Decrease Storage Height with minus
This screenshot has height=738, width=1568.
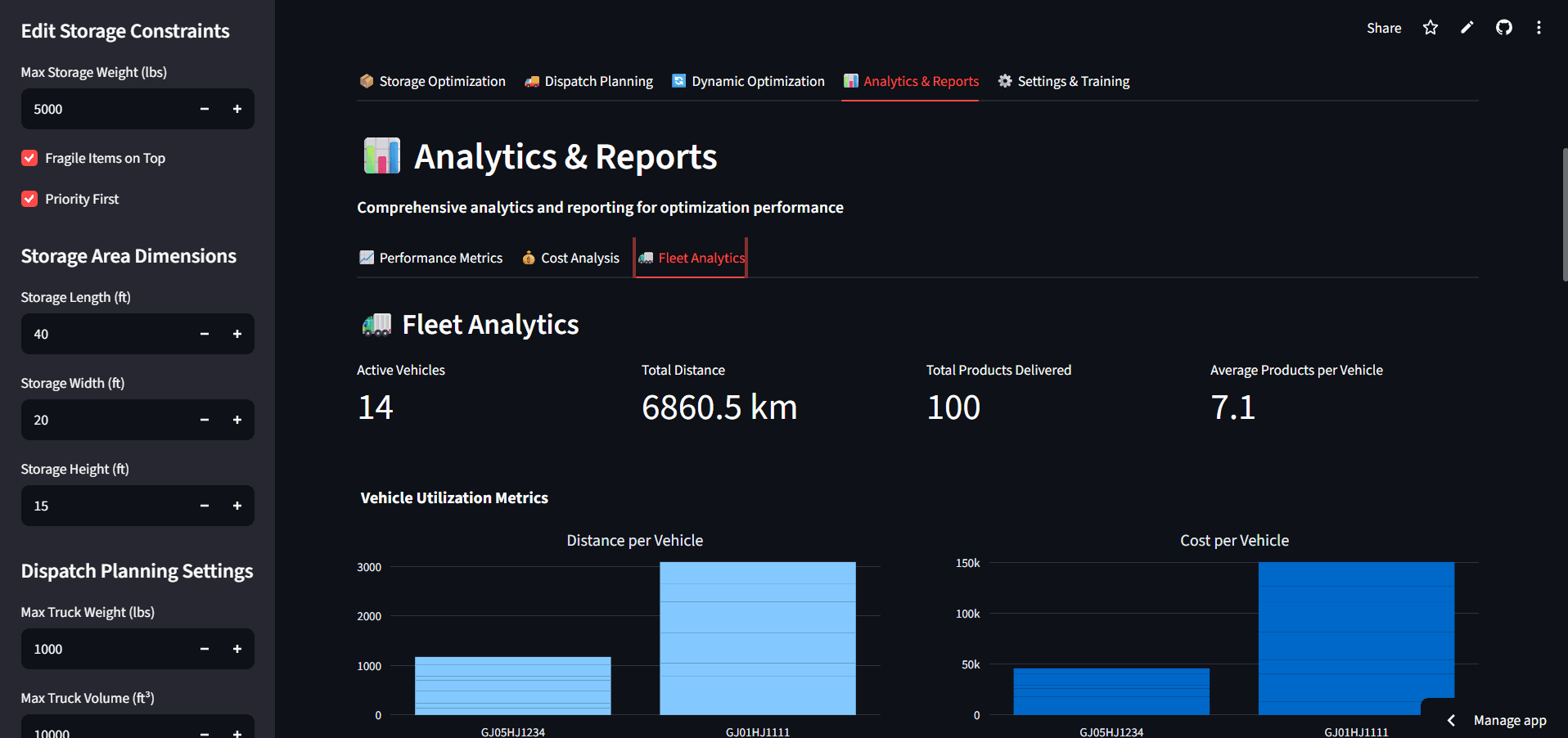(x=205, y=506)
